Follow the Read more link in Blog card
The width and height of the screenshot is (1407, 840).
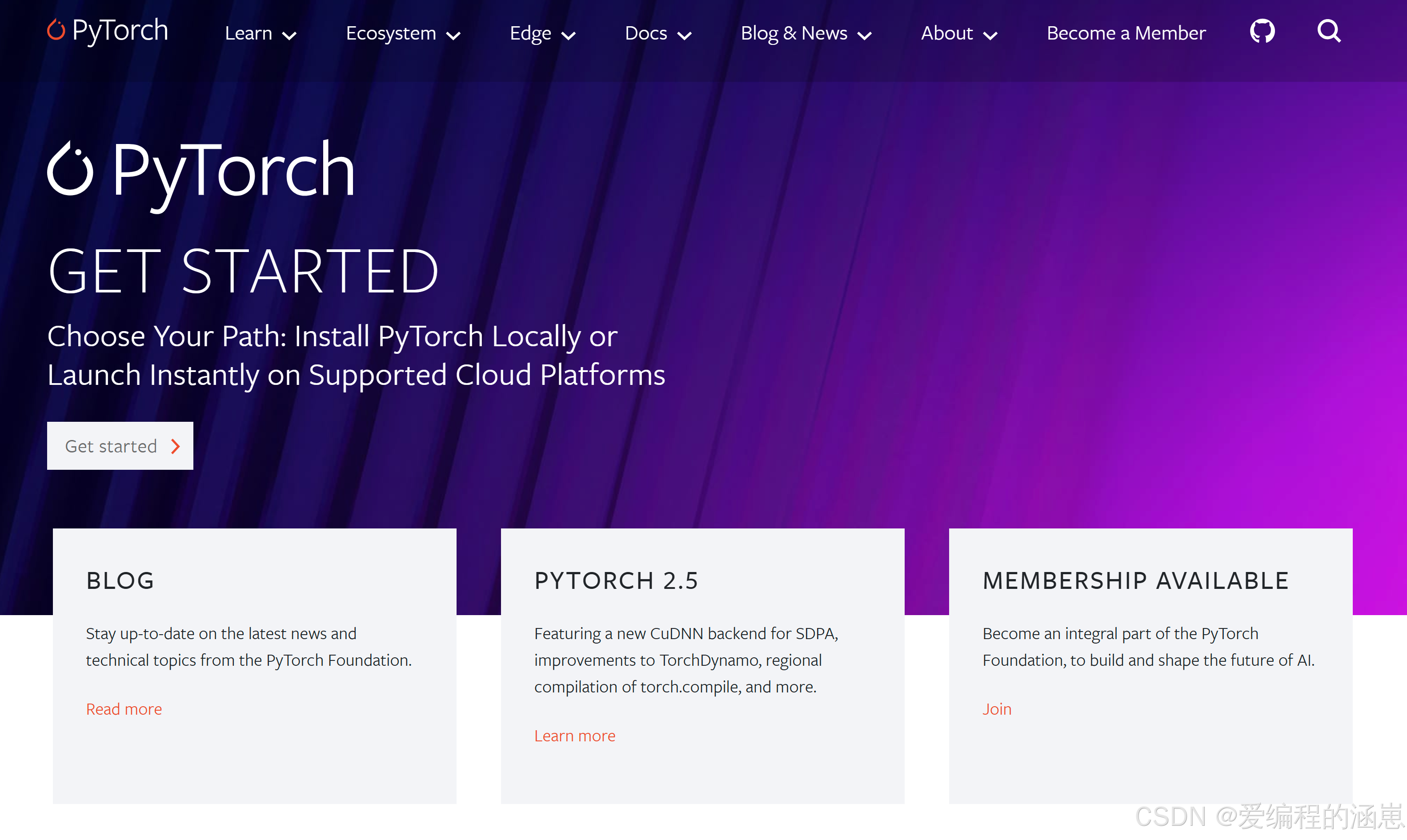(124, 709)
